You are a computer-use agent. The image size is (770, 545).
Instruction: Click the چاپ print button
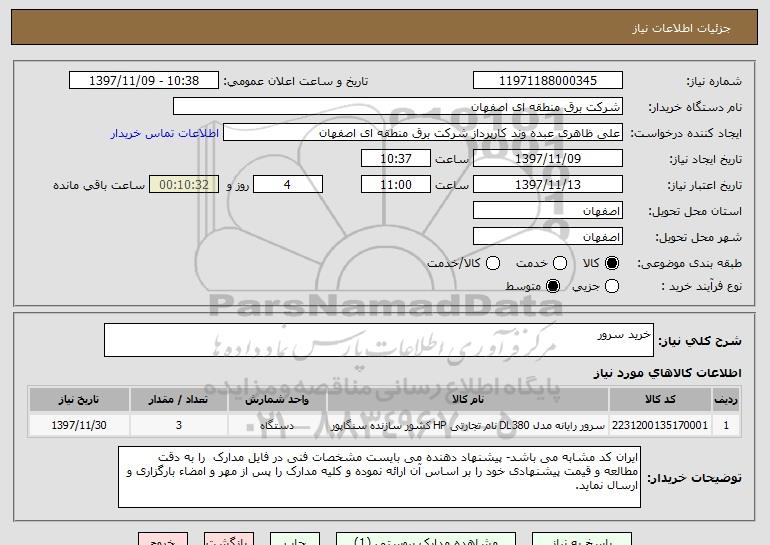(295, 539)
